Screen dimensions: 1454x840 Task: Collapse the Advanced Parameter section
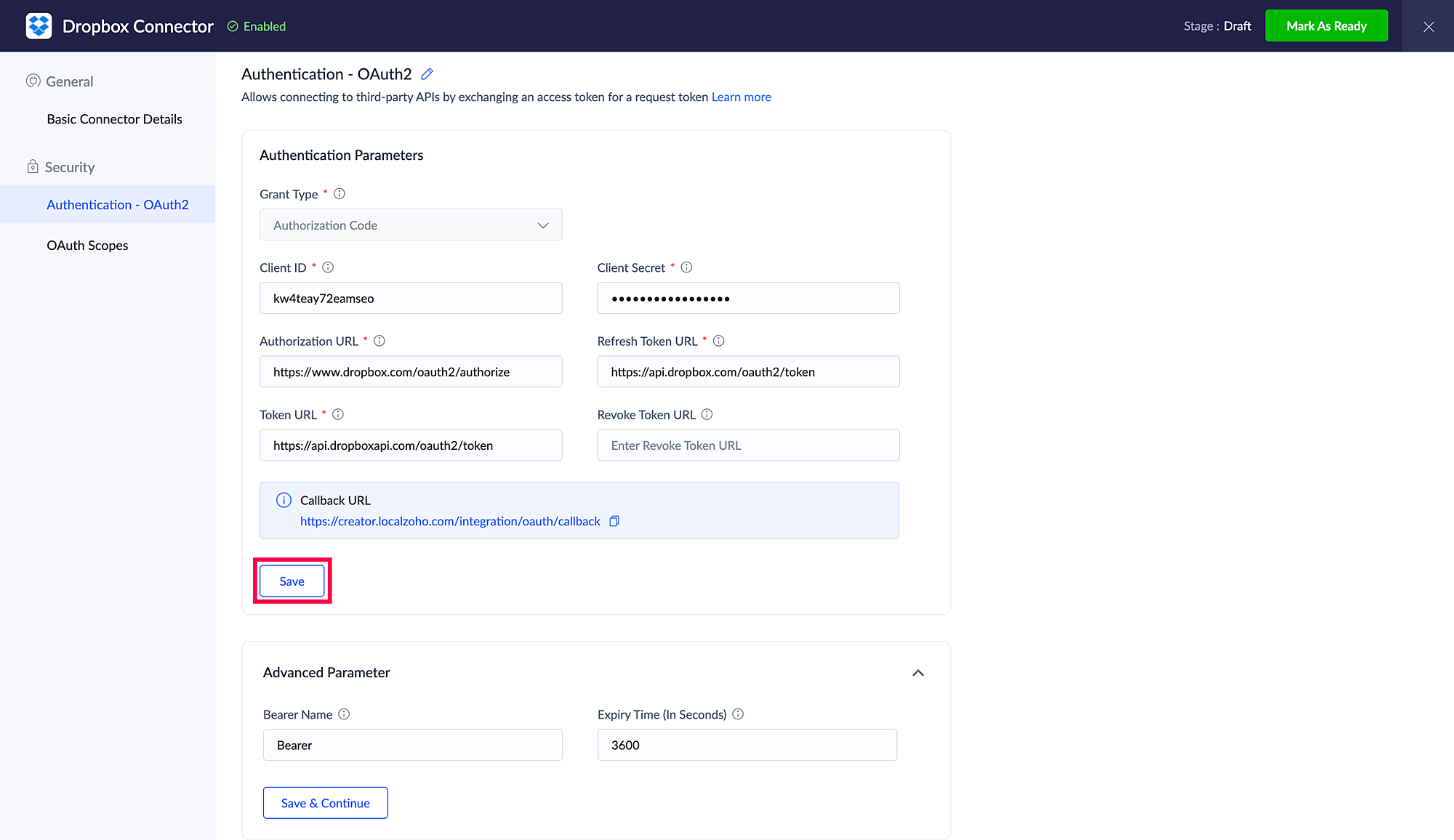pyautogui.click(x=918, y=673)
